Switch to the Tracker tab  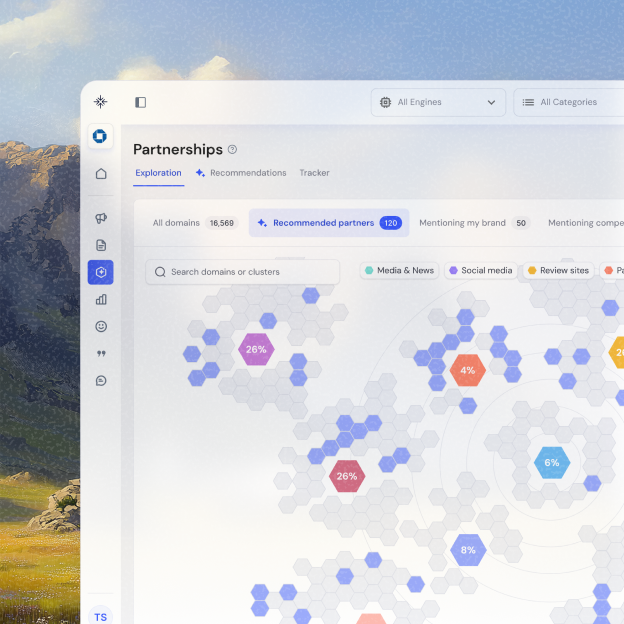(x=314, y=173)
